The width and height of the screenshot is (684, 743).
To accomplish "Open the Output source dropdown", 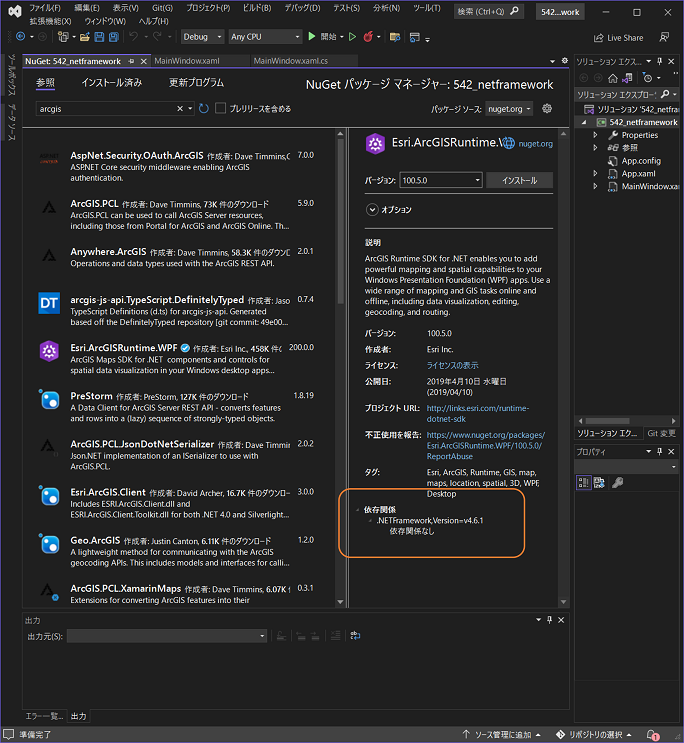I will [167, 636].
